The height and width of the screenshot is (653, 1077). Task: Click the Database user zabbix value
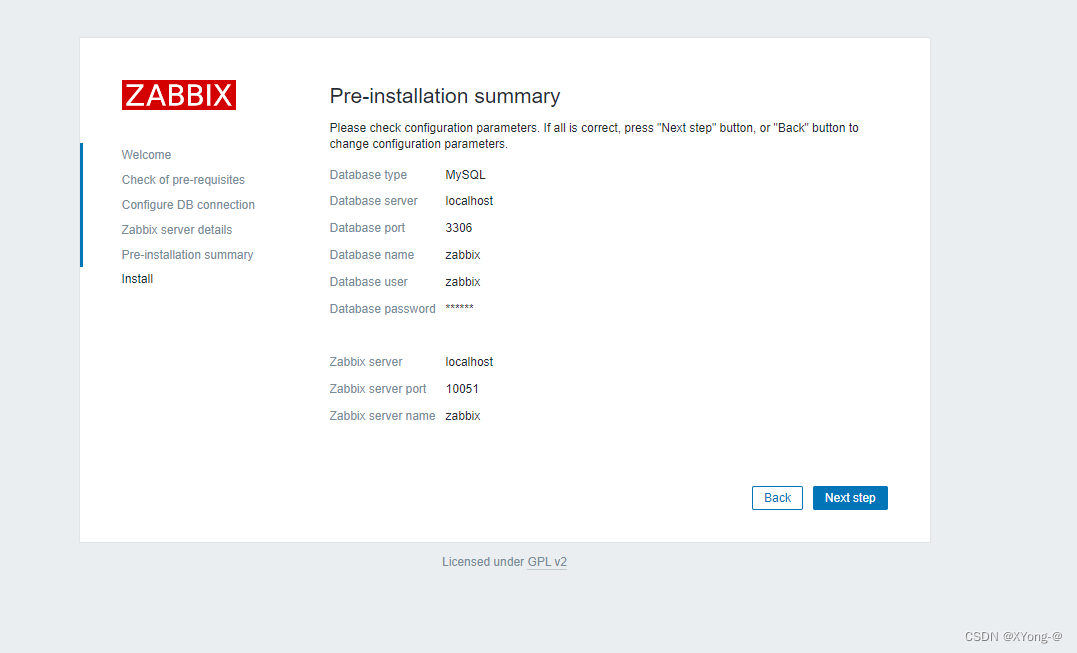pyautogui.click(x=462, y=282)
